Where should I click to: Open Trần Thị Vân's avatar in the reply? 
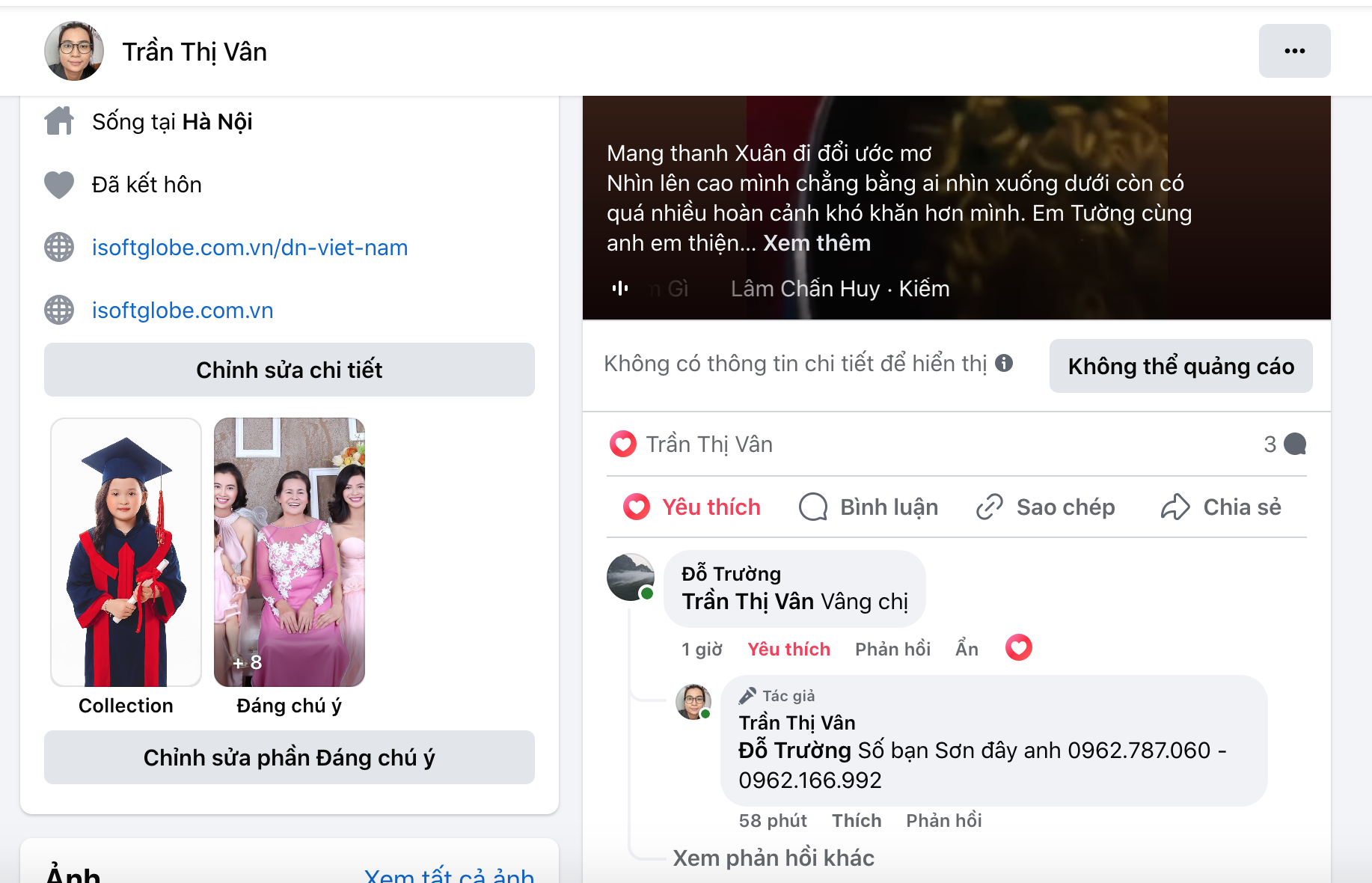pos(693,701)
